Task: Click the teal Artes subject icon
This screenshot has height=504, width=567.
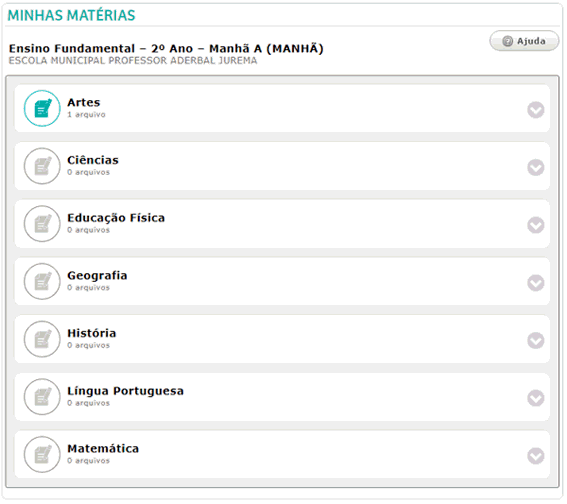Action: pyautogui.click(x=42, y=108)
